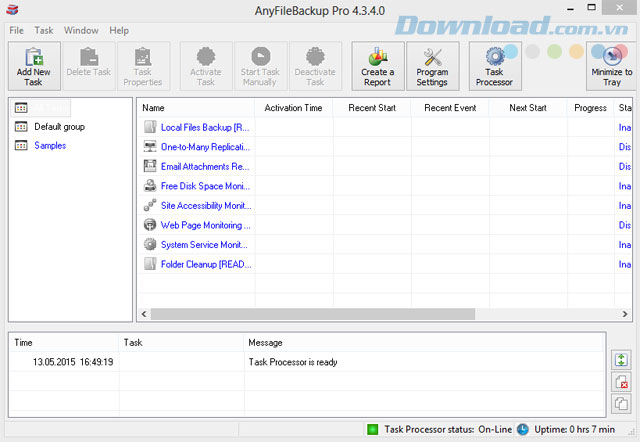Select the highlighted top group in the tree
This screenshot has width=640, height=442.
42,108
